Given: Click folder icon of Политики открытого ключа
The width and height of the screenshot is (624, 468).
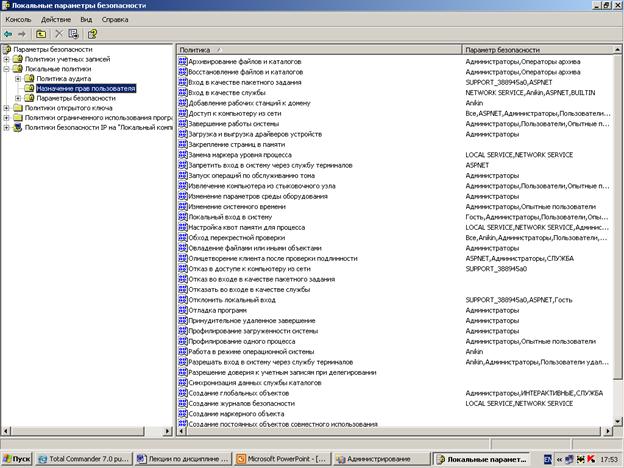Looking at the screenshot, I should (18, 108).
